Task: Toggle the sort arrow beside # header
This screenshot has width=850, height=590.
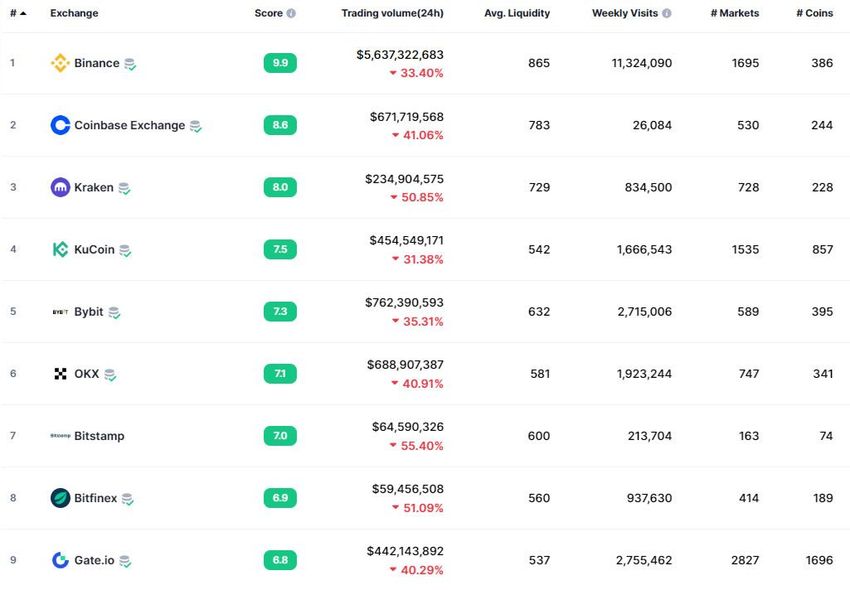Action: pos(23,13)
